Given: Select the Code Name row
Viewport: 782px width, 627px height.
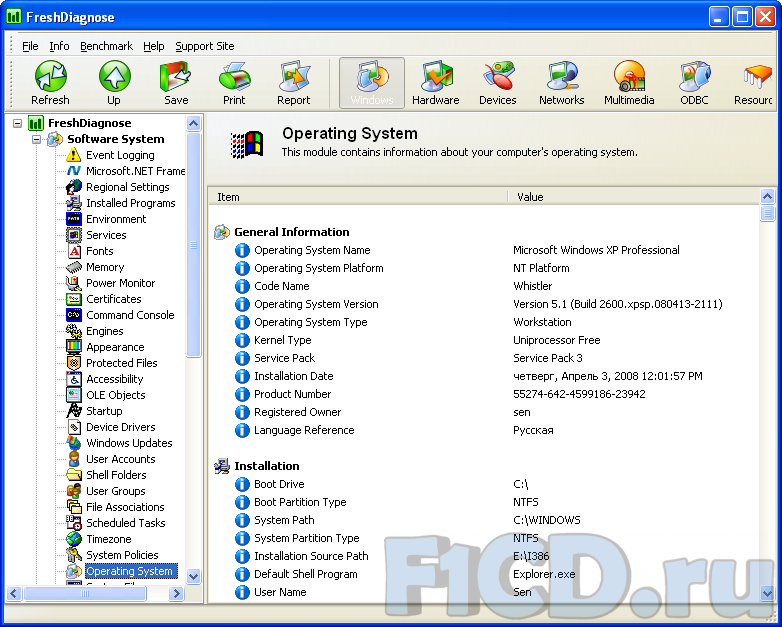Looking at the screenshot, I should pyautogui.click(x=484, y=286).
